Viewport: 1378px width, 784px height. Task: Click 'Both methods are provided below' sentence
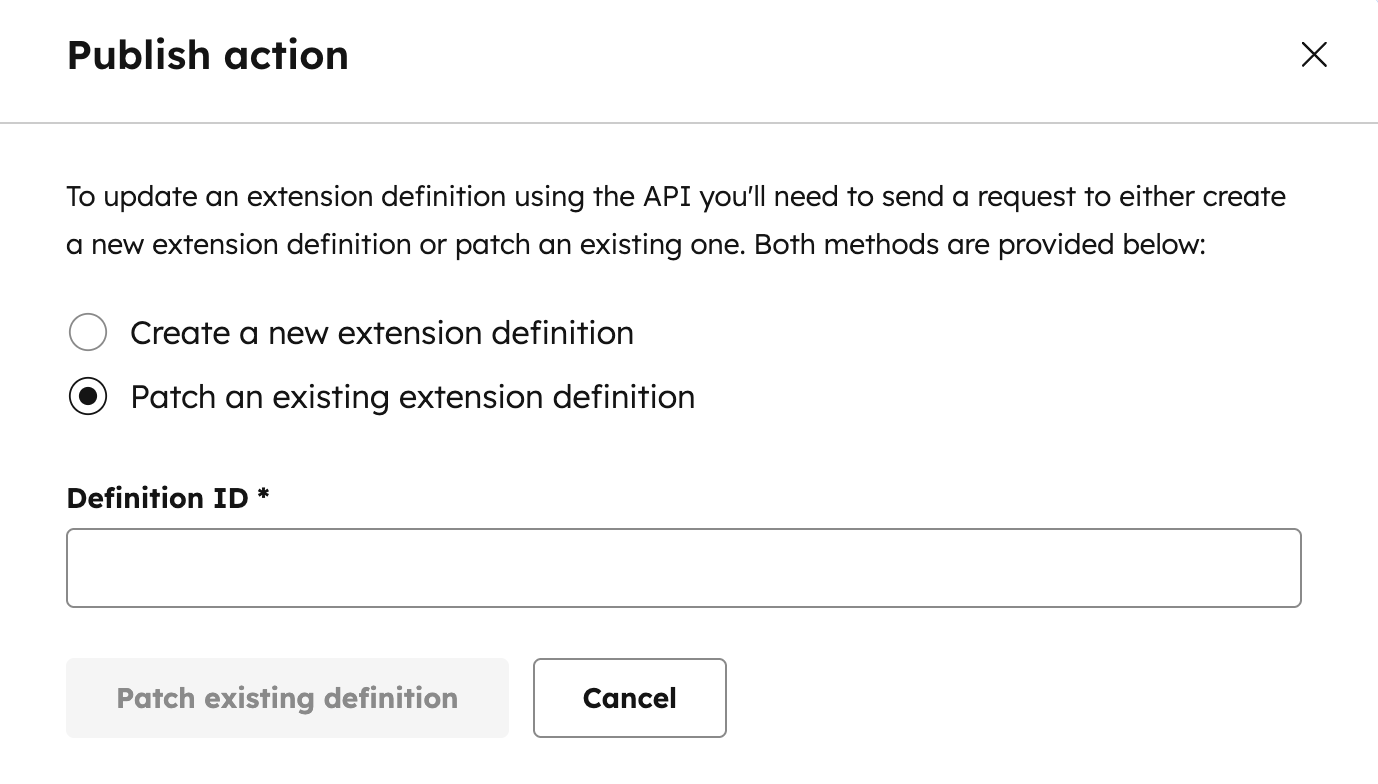(979, 244)
